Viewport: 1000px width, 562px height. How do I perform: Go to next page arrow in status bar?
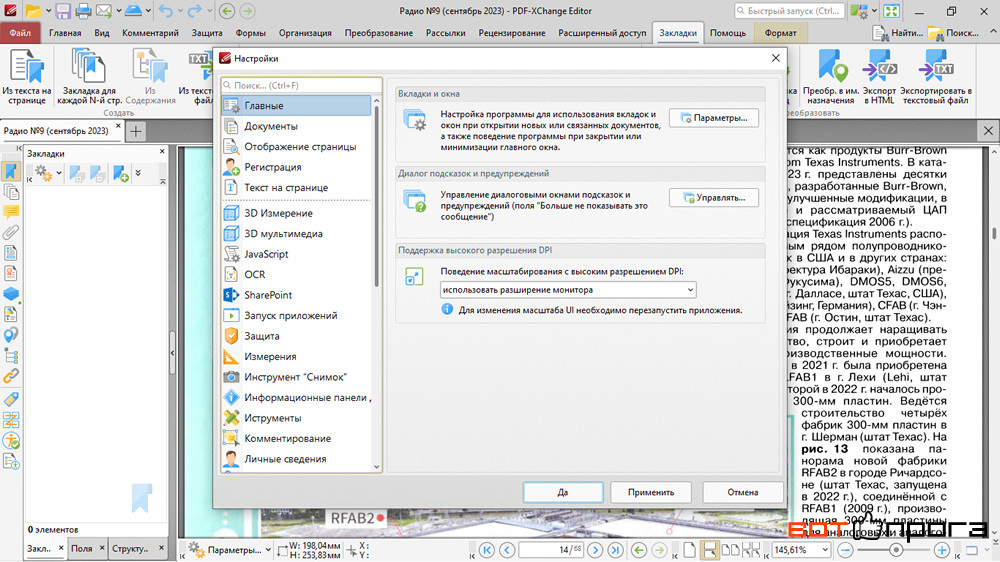(595, 549)
